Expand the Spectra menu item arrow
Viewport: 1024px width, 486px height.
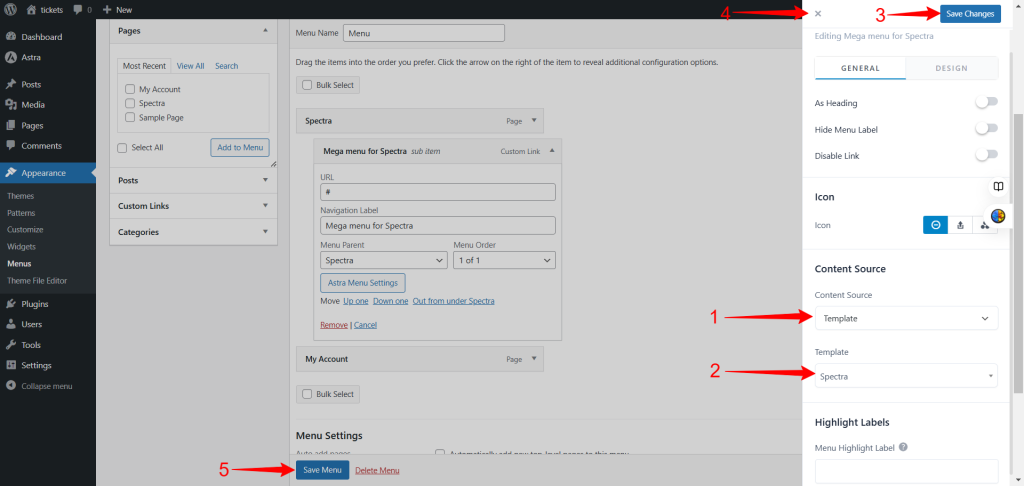534,121
